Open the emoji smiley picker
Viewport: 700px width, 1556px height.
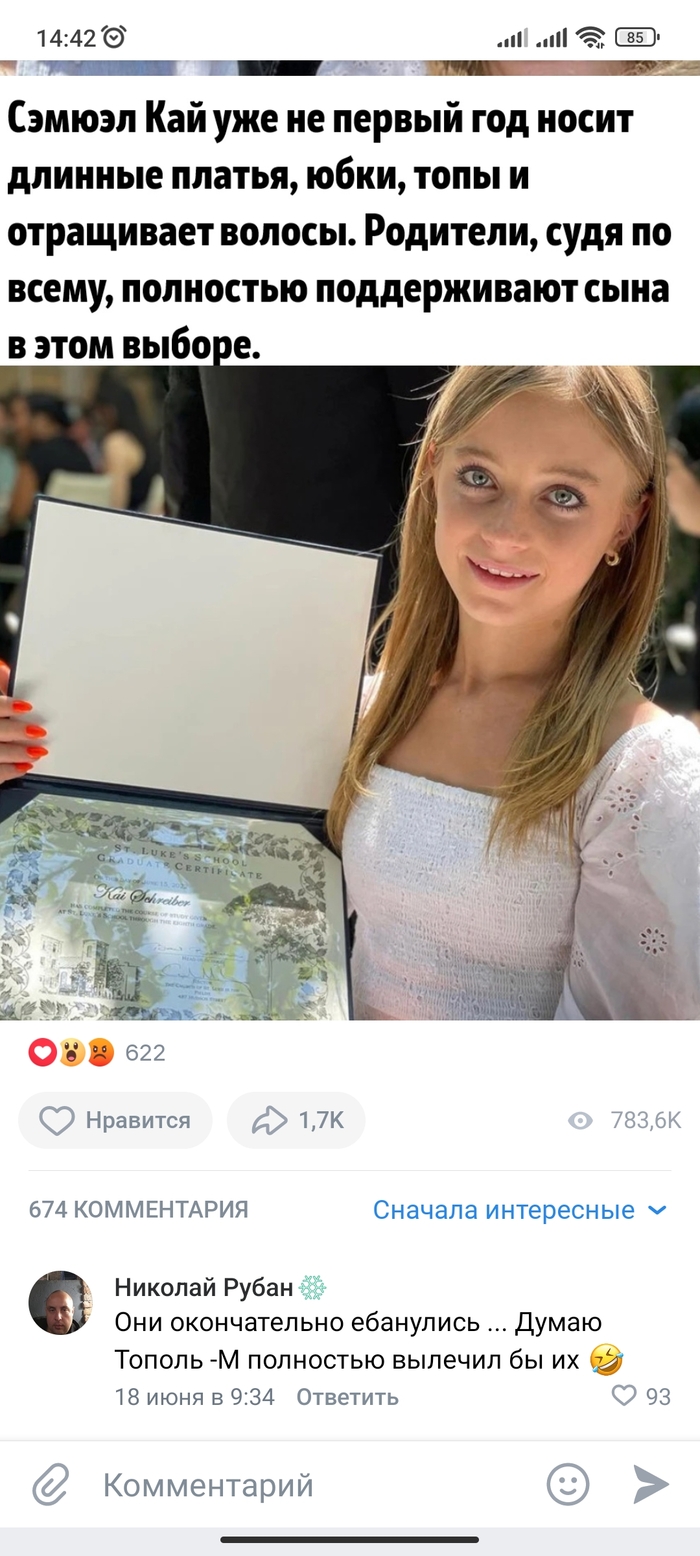(x=567, y=1484)
